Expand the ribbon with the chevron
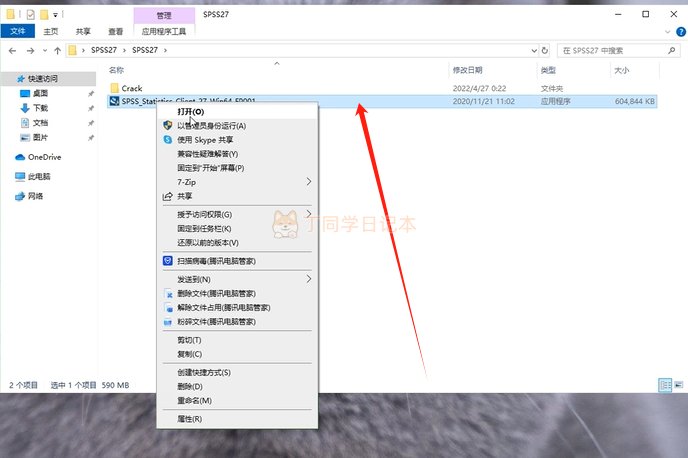This screenshot has height=458, width=688. click(667, 32)
